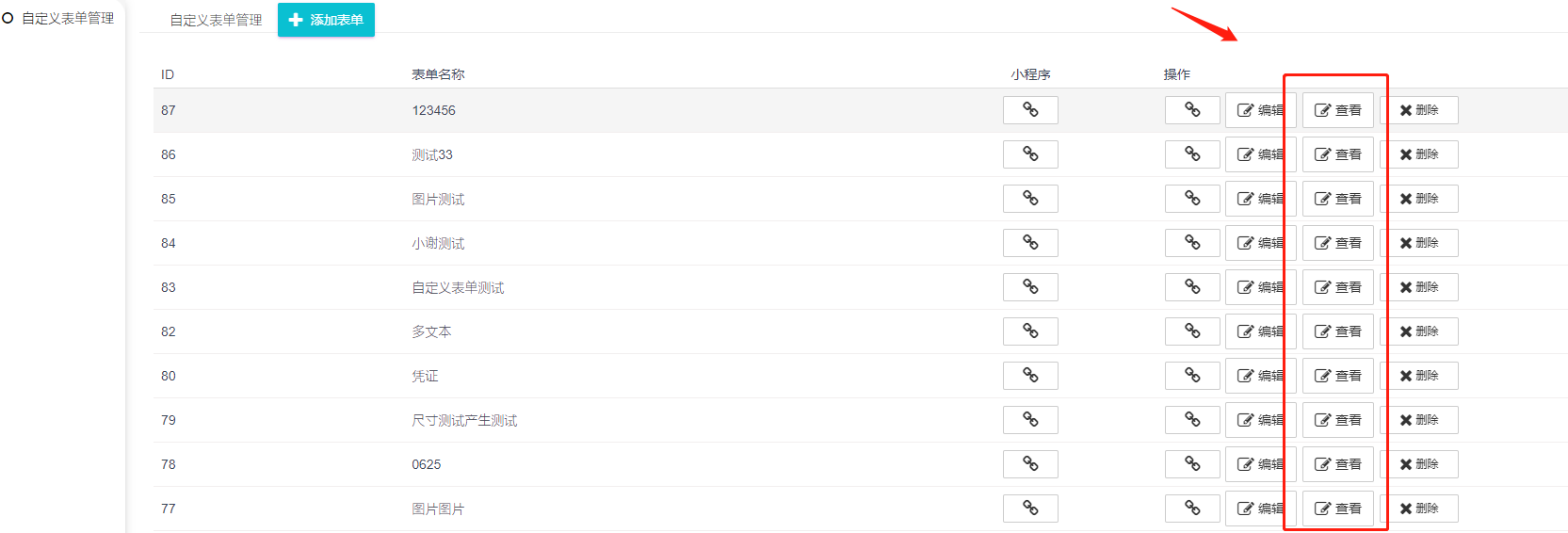This screenshot has width=1568, height=533.
Task: Delete the 图片图片 form
Action: (x=1419, y=509)
